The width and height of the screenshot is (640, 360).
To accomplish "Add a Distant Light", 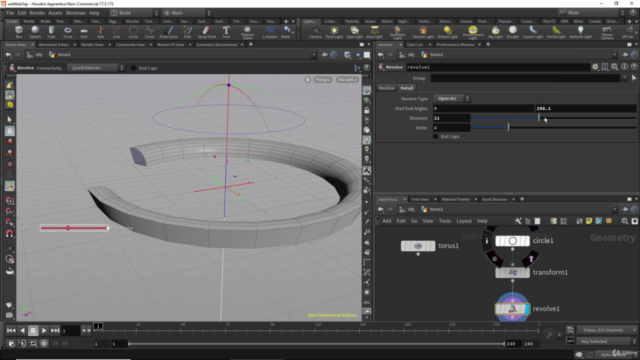I will click(448, 32).
